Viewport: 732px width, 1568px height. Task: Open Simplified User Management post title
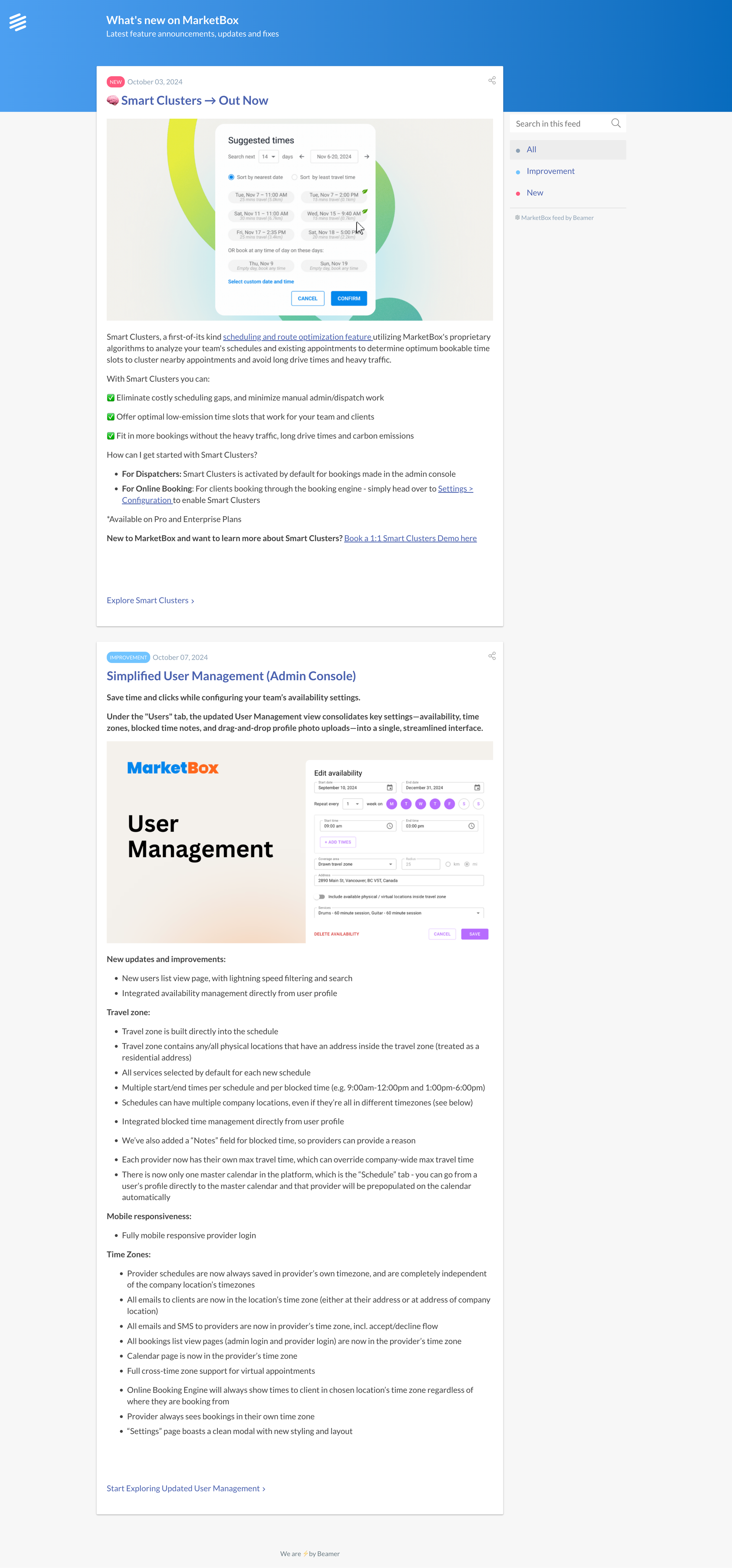point(231,676)
